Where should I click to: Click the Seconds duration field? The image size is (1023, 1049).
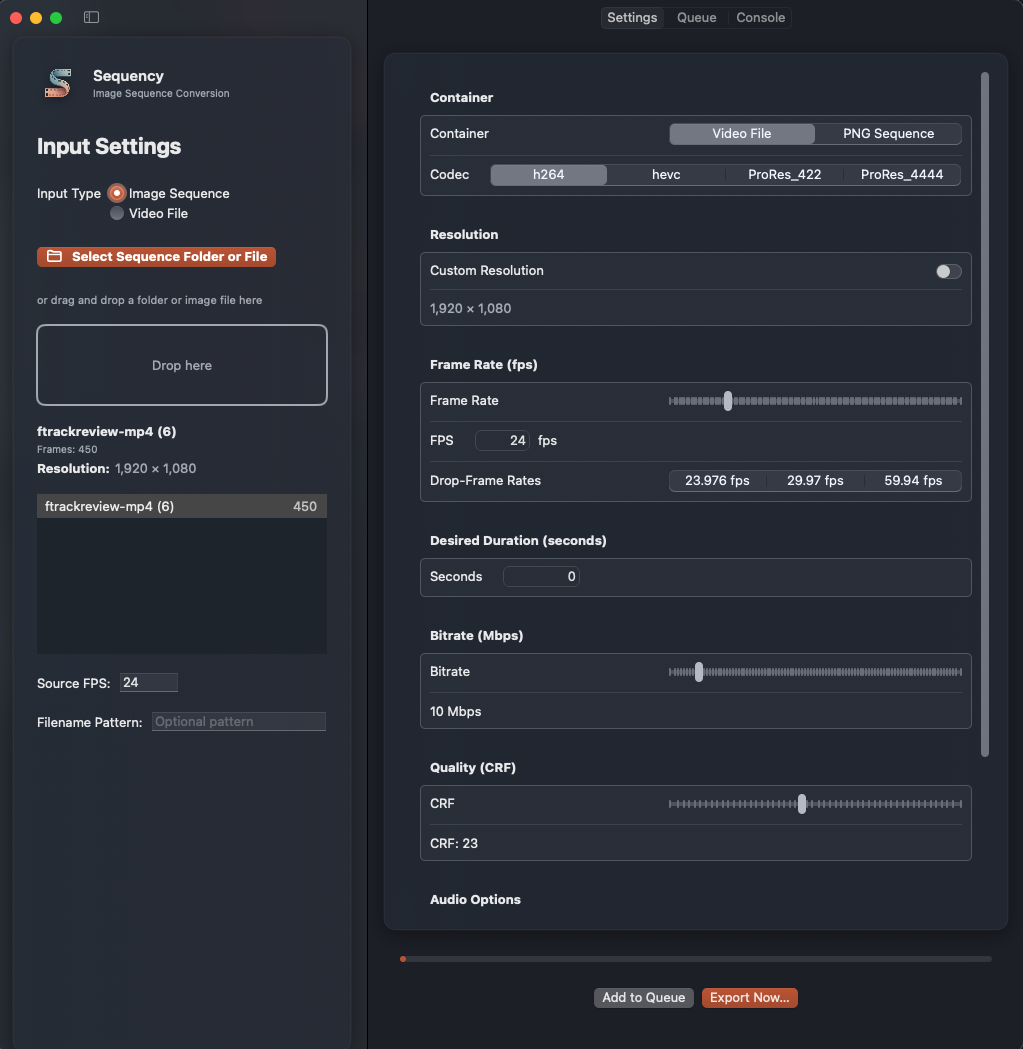(x=541, y=576)
